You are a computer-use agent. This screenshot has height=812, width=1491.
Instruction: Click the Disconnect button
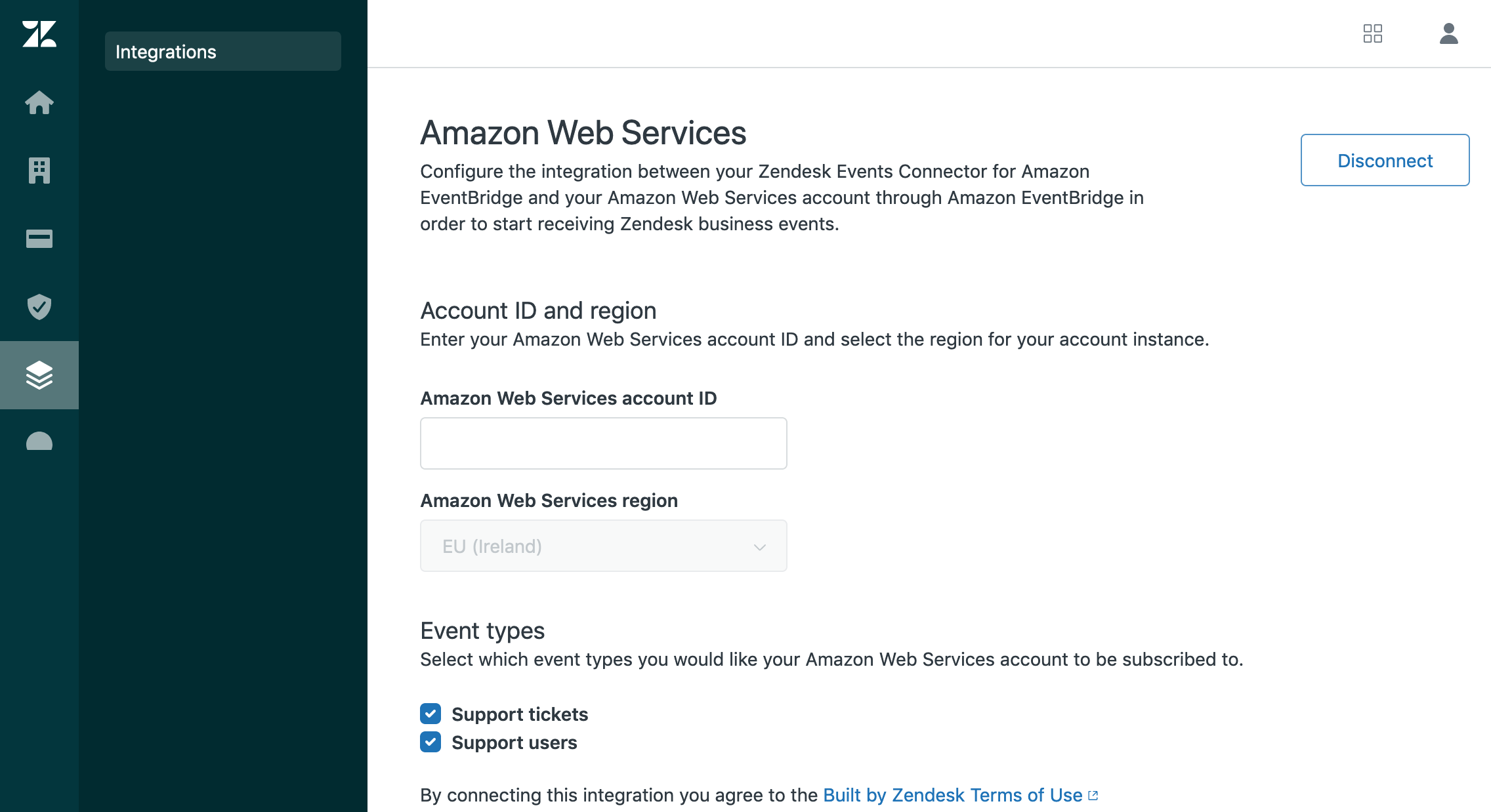[1385, 160]
